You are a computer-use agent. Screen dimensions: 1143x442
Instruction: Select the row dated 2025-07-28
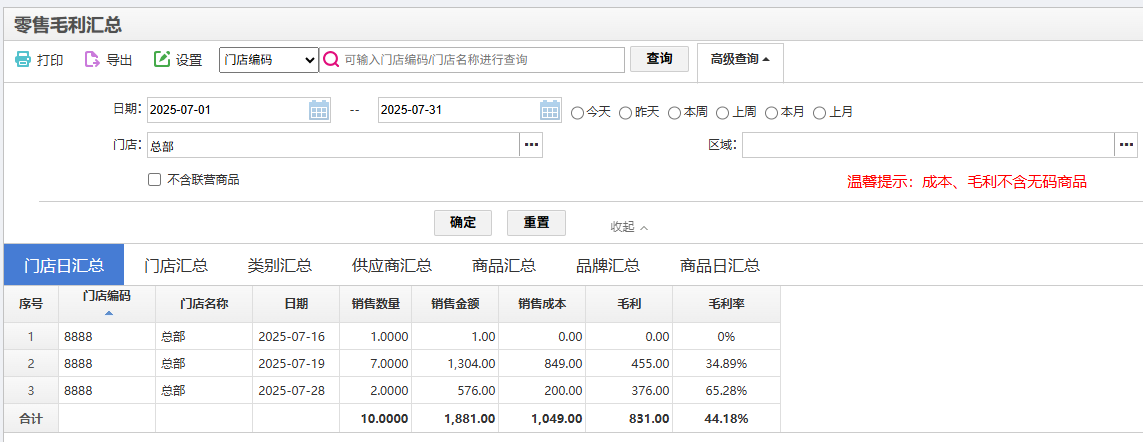[x=392, y=390]
